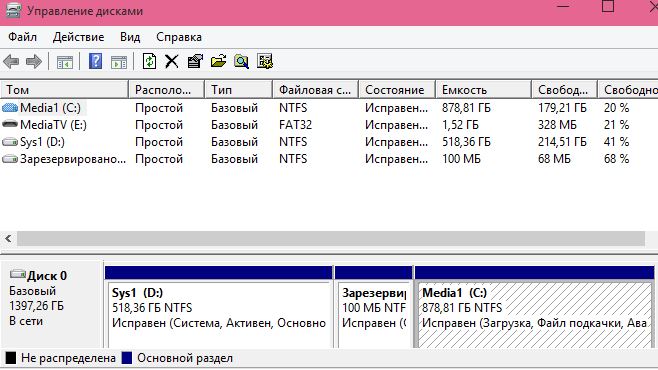Toggle the action pane toolbar icon

[119, 62]
